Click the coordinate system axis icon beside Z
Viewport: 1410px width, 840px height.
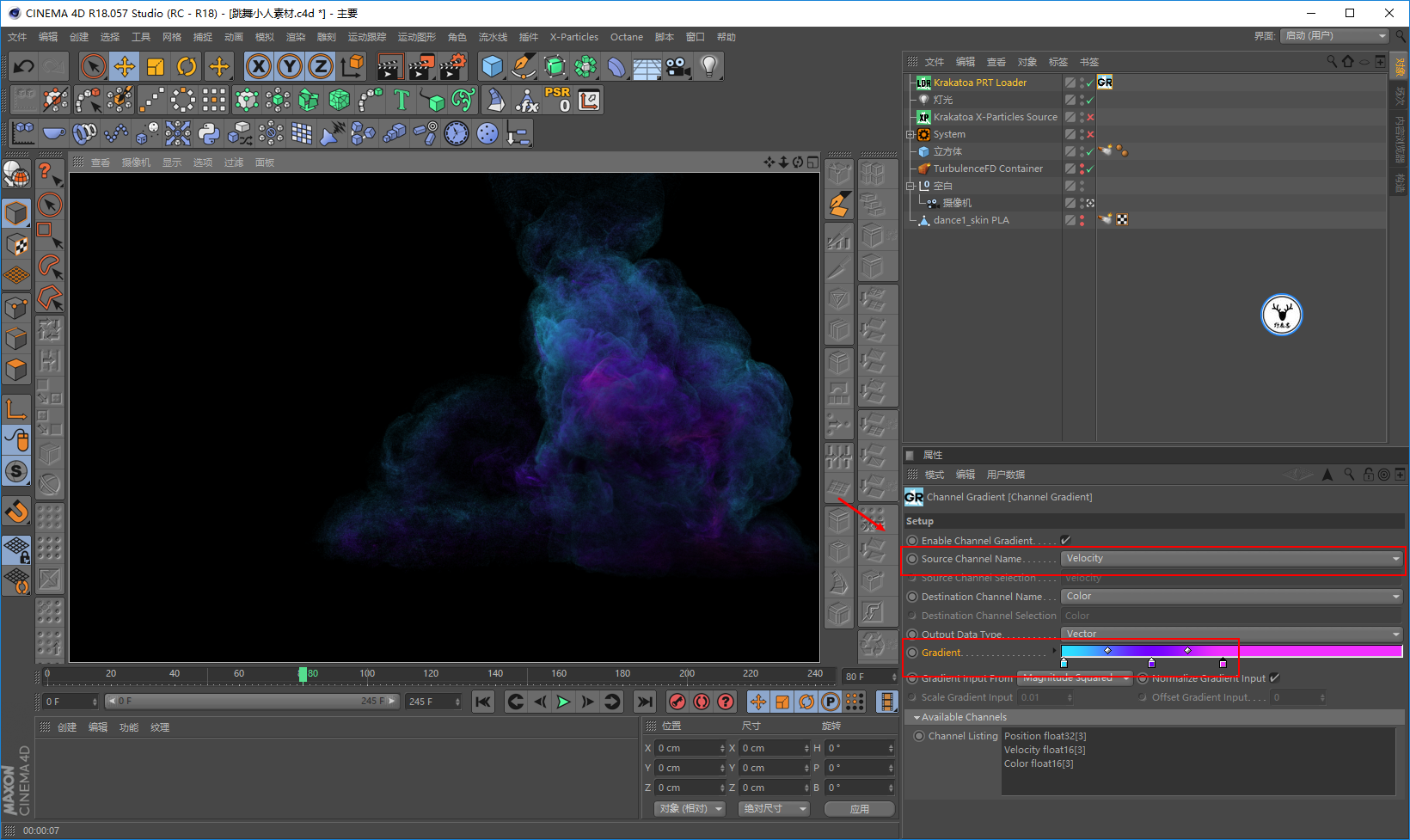click(x=352, y=66)
